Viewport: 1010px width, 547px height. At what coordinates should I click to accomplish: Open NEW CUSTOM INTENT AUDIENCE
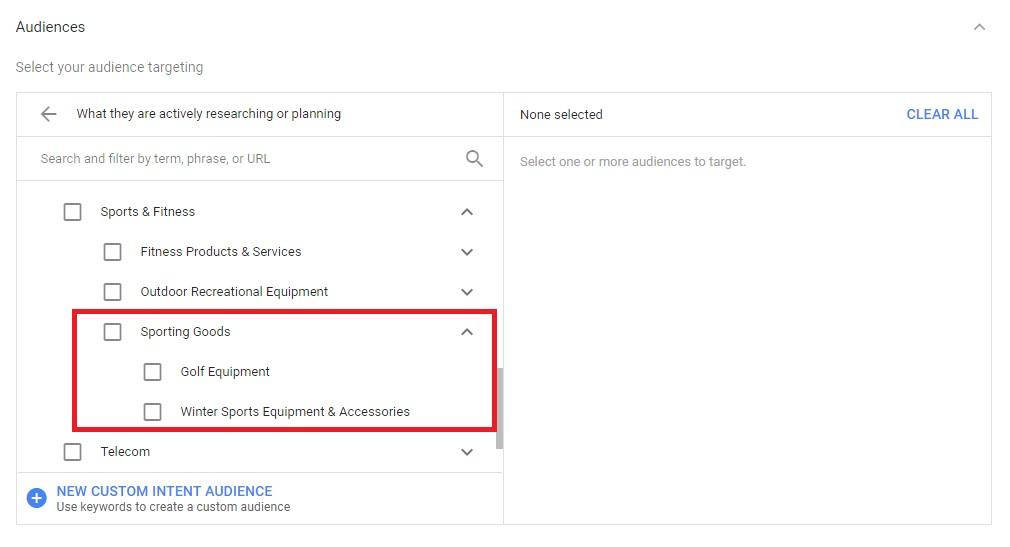pyautogui.click(x=164, y=491)
